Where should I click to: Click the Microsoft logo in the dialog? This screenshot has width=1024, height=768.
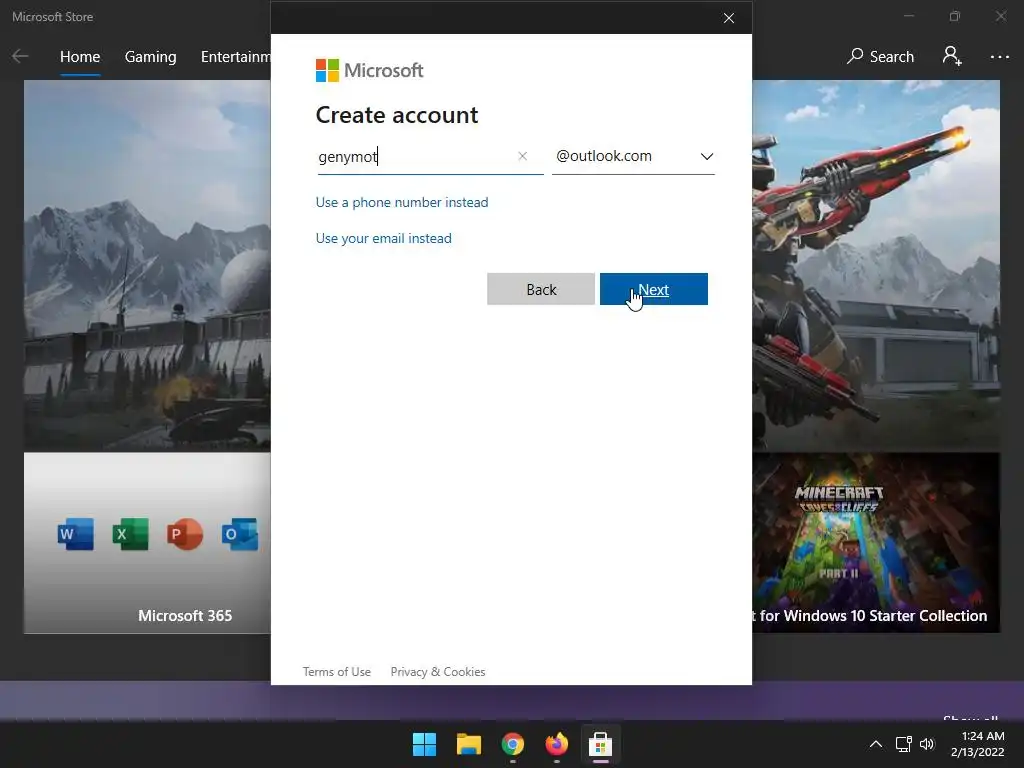coord(370,71)
